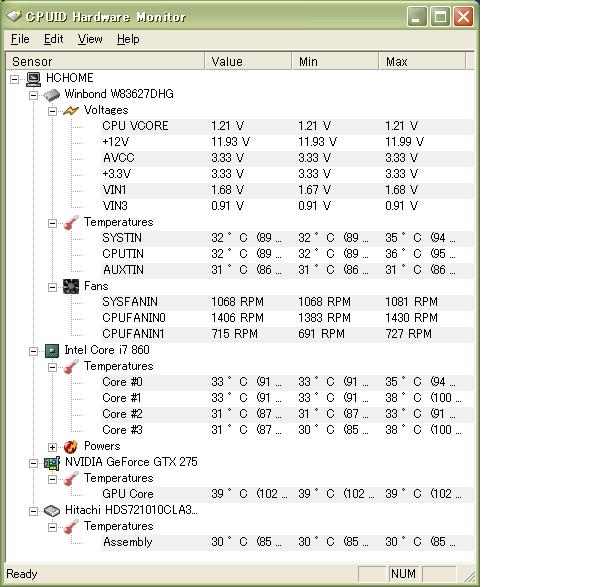The image size is (600, 587).
Task: Click the Intel Core i7 860 CPU icon
Action: [x=52, y=351]
